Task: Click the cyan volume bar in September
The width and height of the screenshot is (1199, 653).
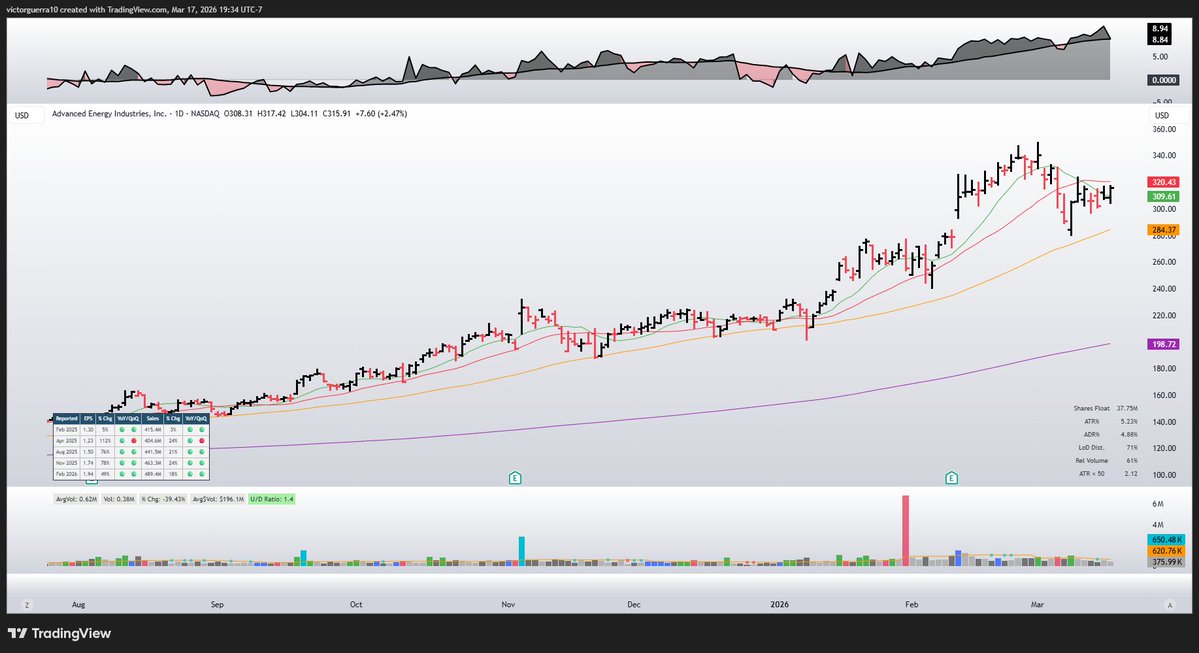Action: tap(304, 557)
